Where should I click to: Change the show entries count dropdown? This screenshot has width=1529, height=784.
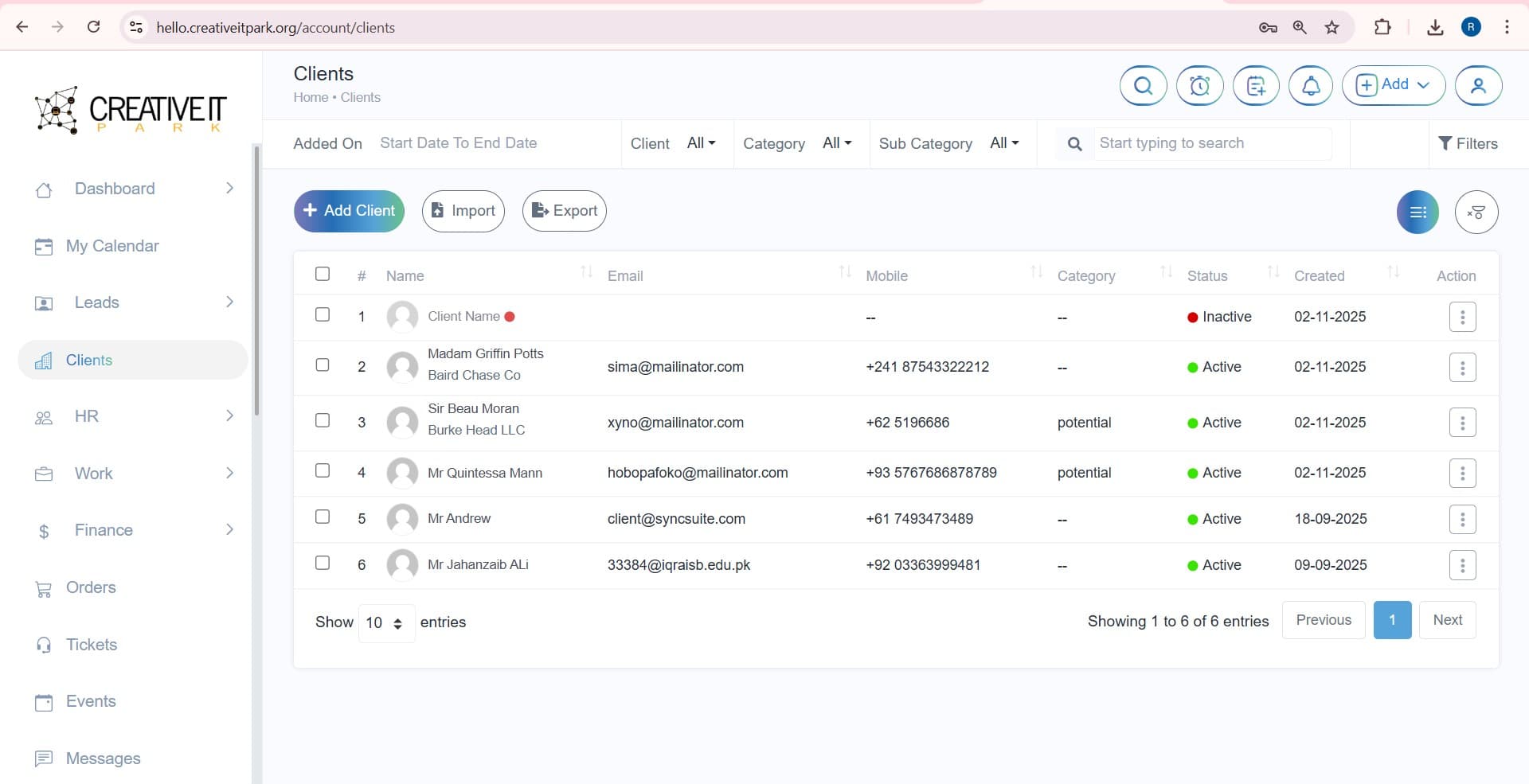386,622
